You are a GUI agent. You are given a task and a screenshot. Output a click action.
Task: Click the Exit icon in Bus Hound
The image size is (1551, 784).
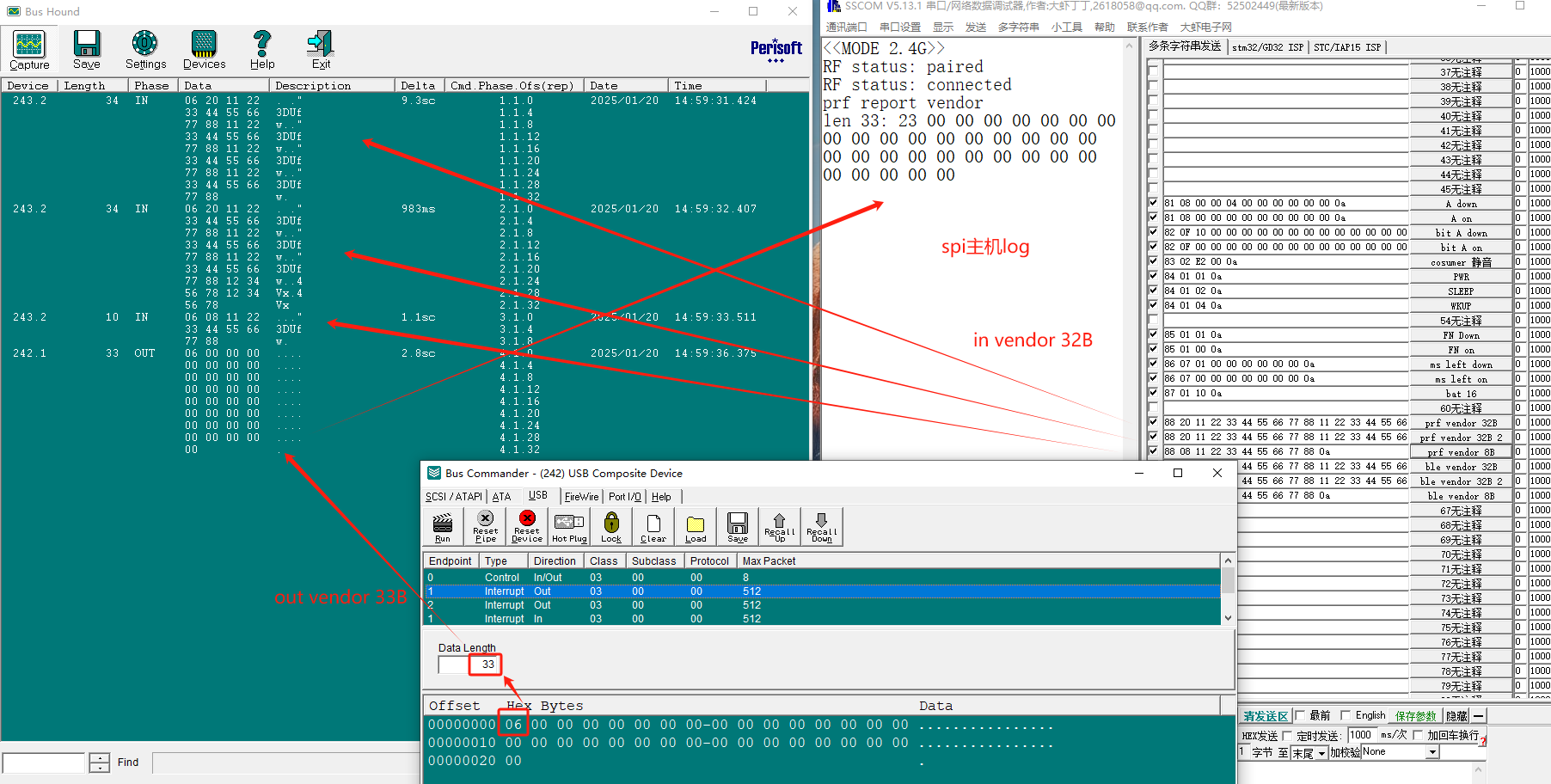pos(321,50)
